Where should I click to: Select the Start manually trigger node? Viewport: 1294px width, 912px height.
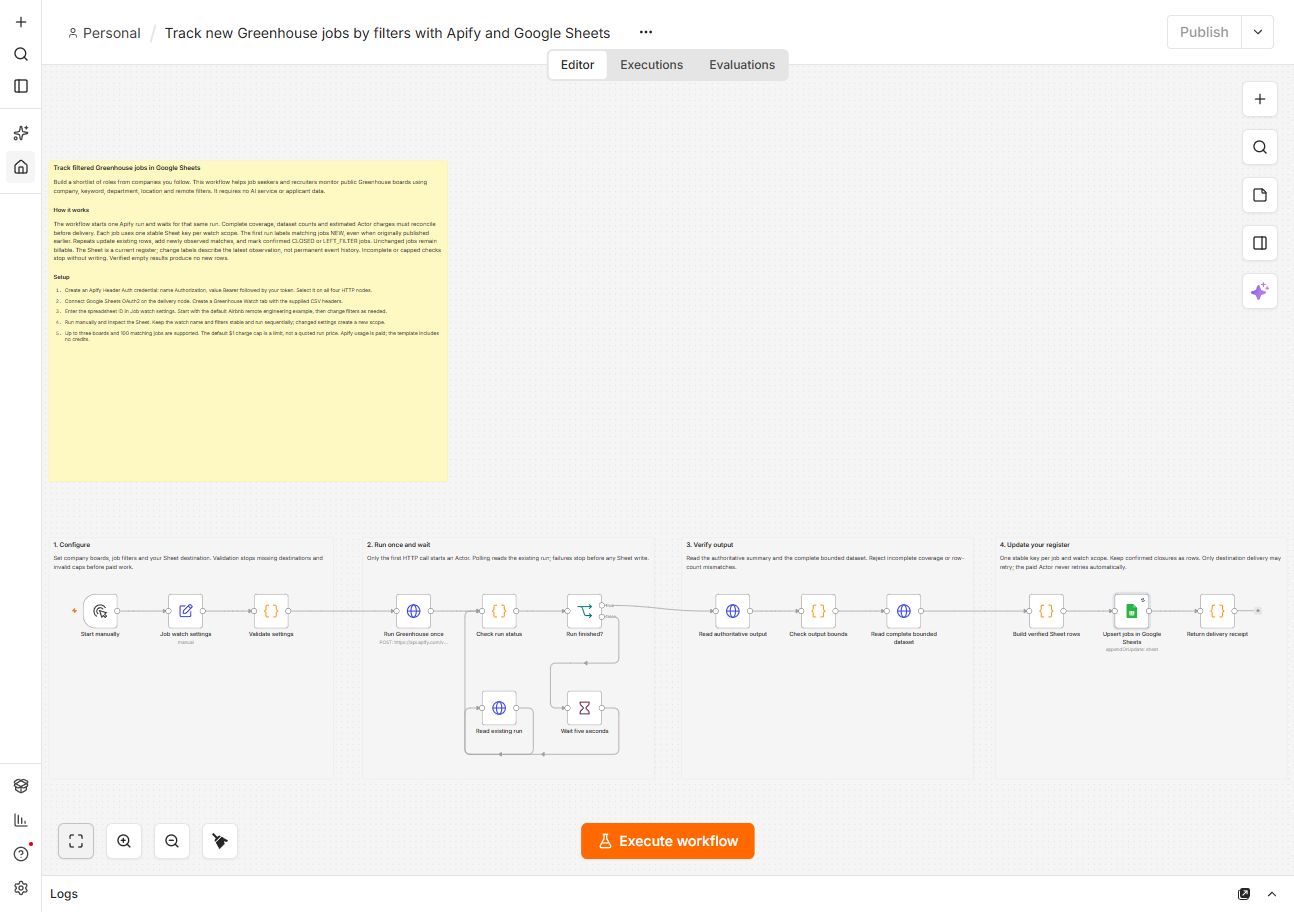(x=100, y=610)
